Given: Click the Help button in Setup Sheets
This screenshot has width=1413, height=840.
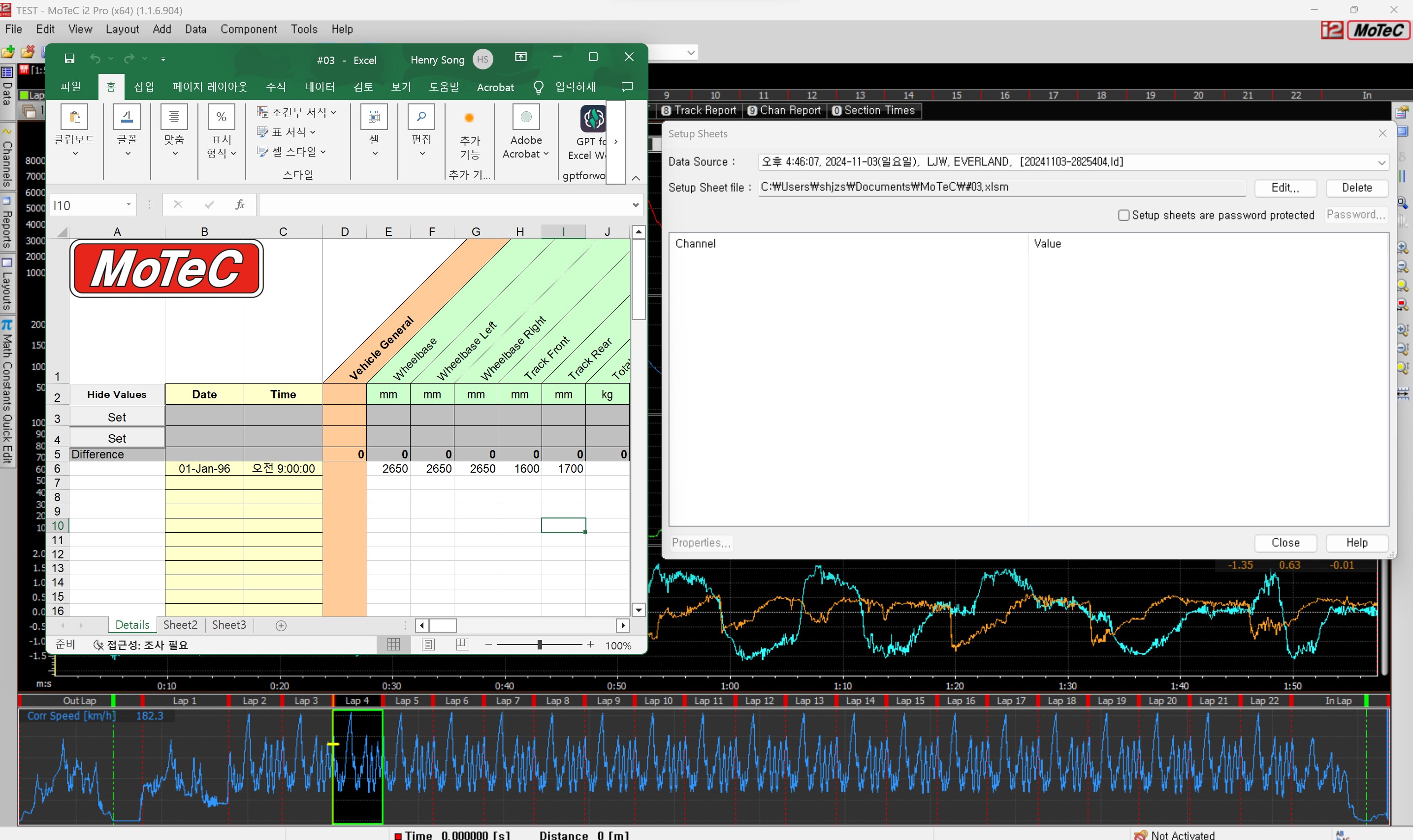Looking at the screenshot, I should tap(1356, 542).
